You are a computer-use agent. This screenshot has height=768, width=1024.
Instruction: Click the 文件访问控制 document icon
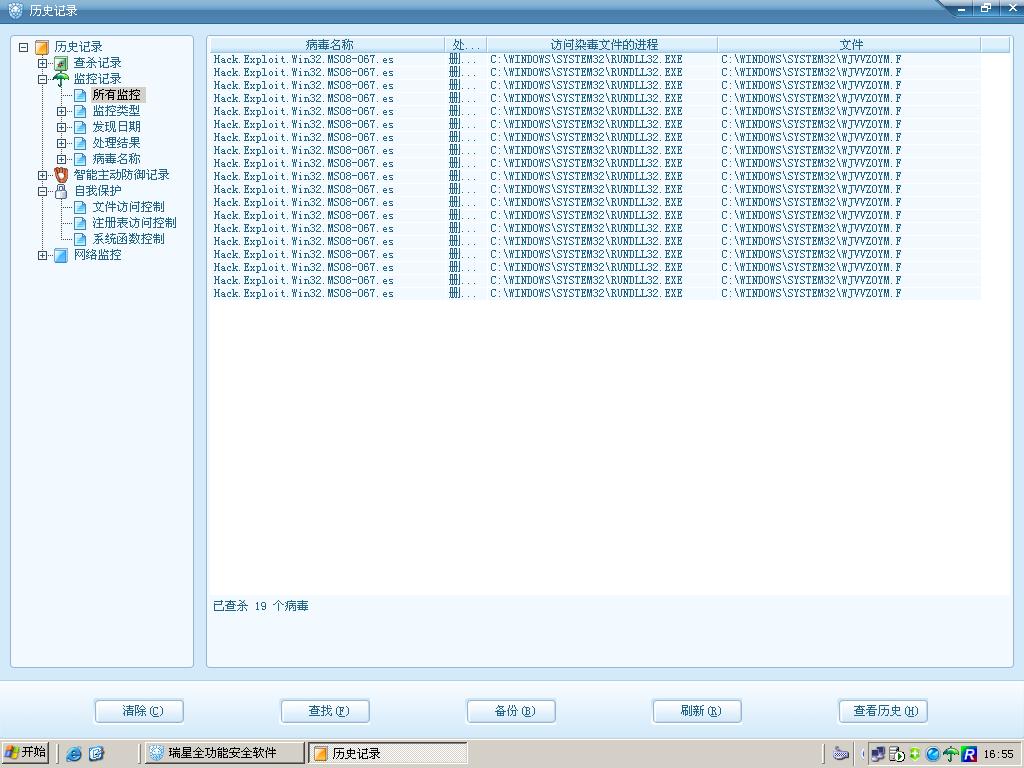tap(80, 207)
